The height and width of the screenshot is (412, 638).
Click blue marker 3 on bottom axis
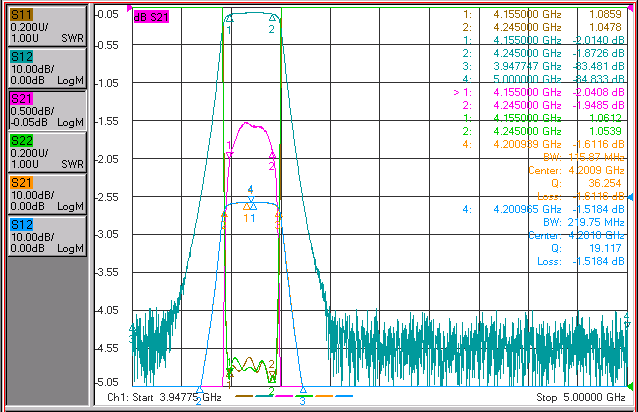coord(303,390)
